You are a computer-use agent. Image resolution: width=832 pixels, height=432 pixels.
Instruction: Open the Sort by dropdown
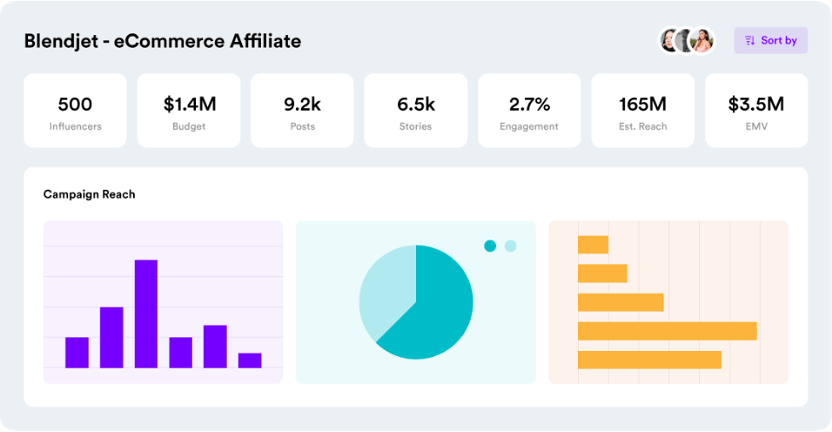770,41
